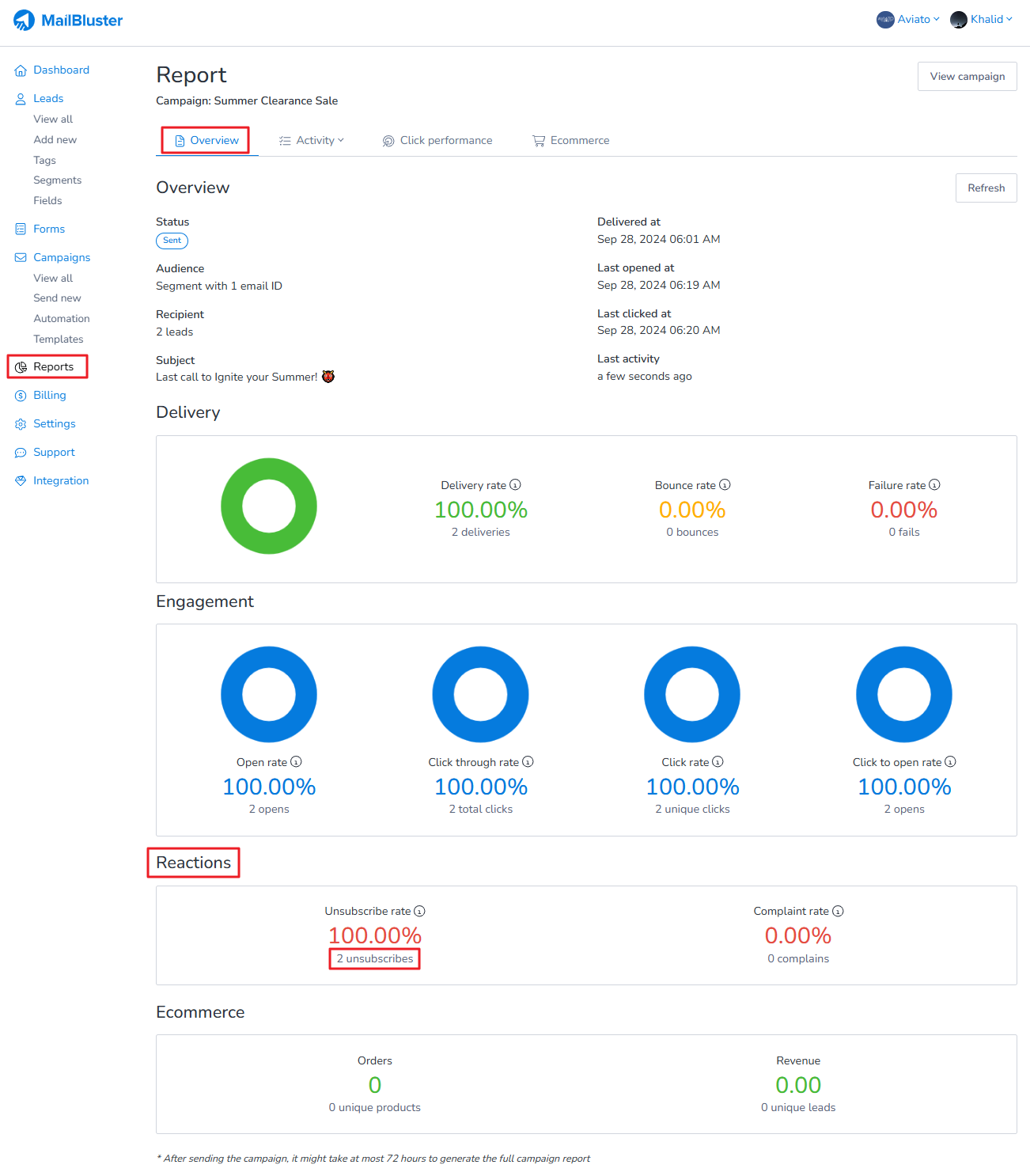Expand the Activity tab dropdown
This screenshot has height=1176, width=1030.
pyautogui.click(x=312, y=141)
